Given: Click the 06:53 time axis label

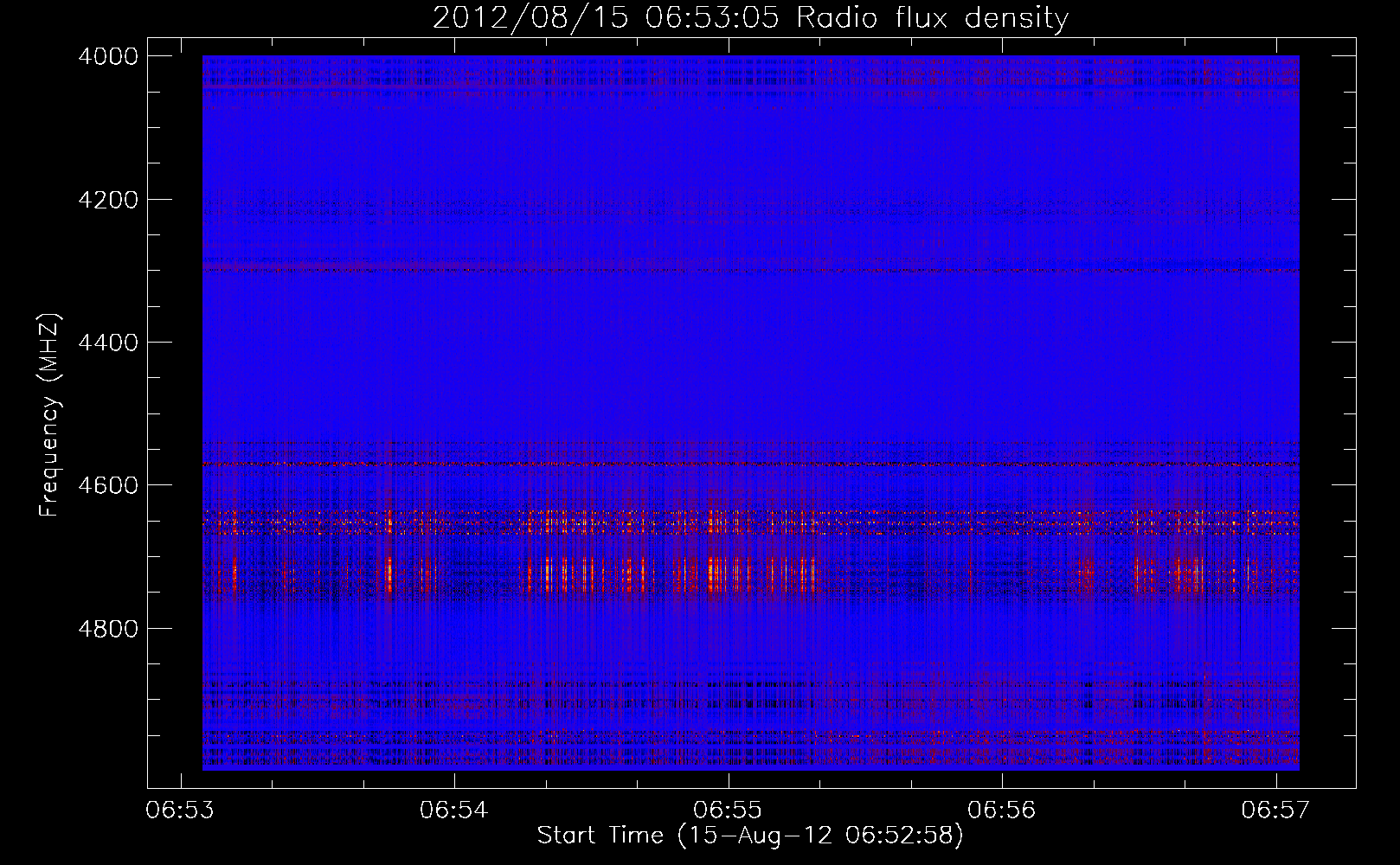Looking at the screenshot, I should coord(180,810).
